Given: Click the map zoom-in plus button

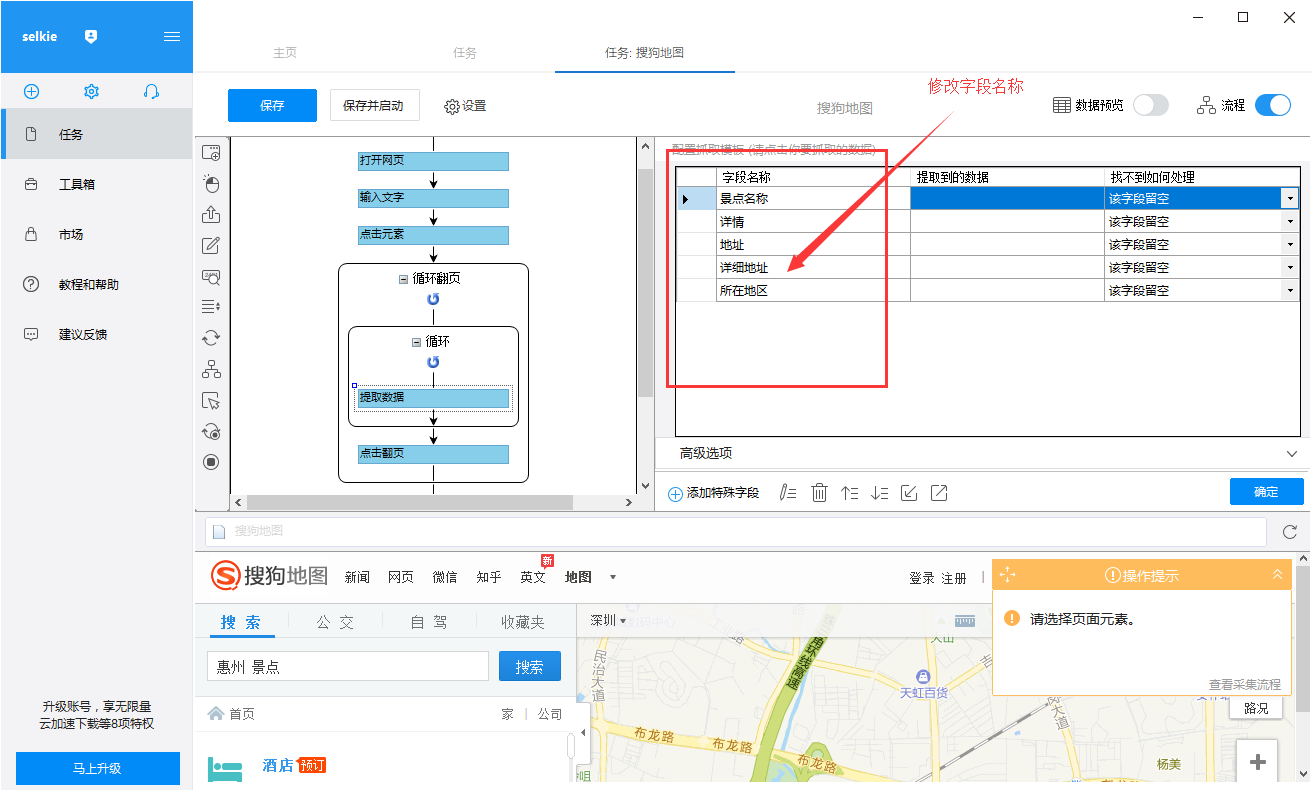Looking at the screenshot, I should 1258,762.
